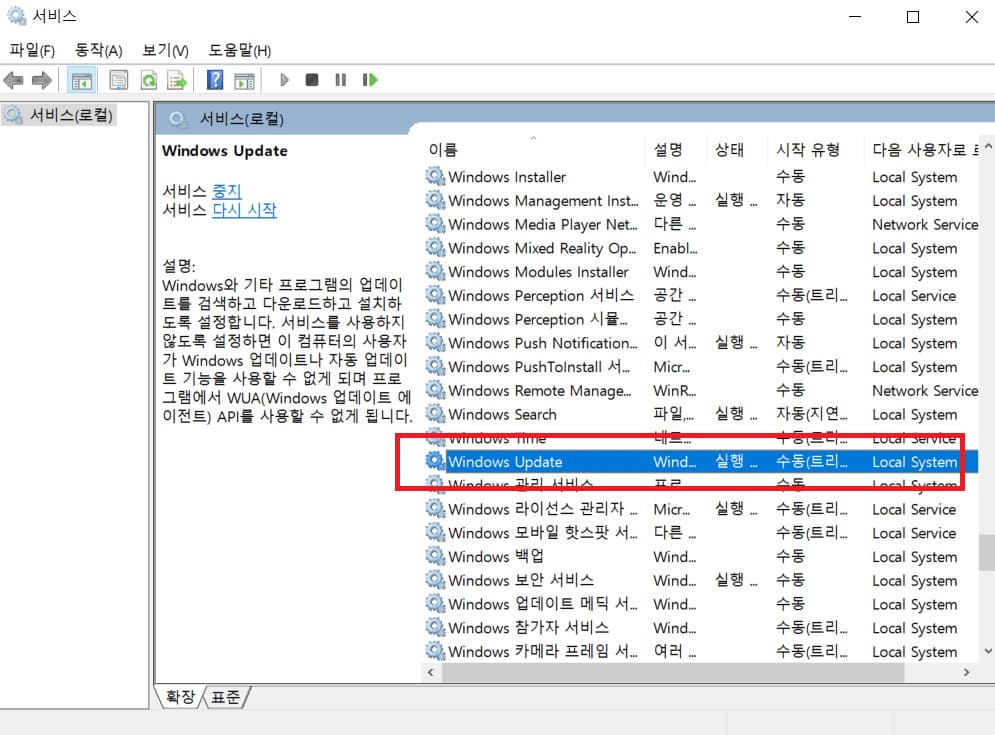Click the Refresh toolbar icon
Image resolution: width=995 pixels, height=735 pixels.
point(148,80)
